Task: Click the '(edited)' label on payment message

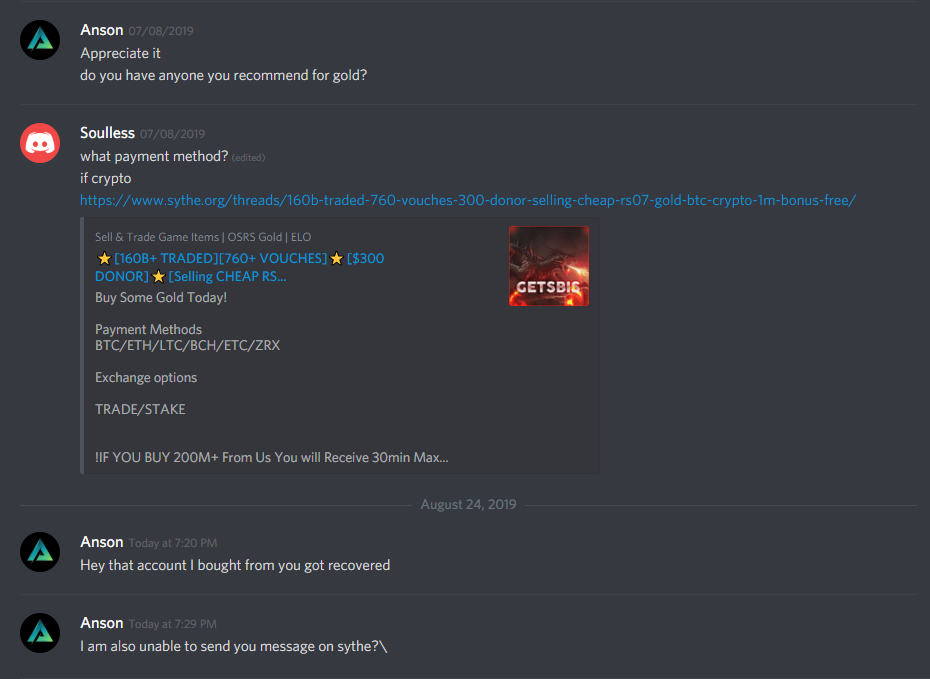Action: (x=248, y=158)
